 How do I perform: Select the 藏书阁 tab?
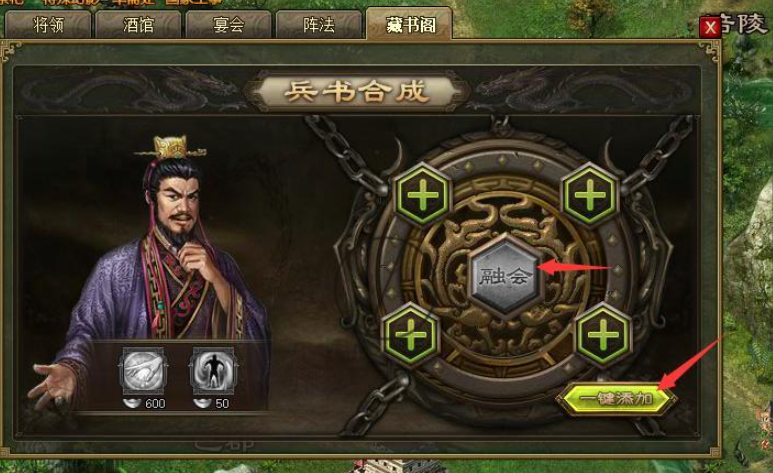(410, 24)
